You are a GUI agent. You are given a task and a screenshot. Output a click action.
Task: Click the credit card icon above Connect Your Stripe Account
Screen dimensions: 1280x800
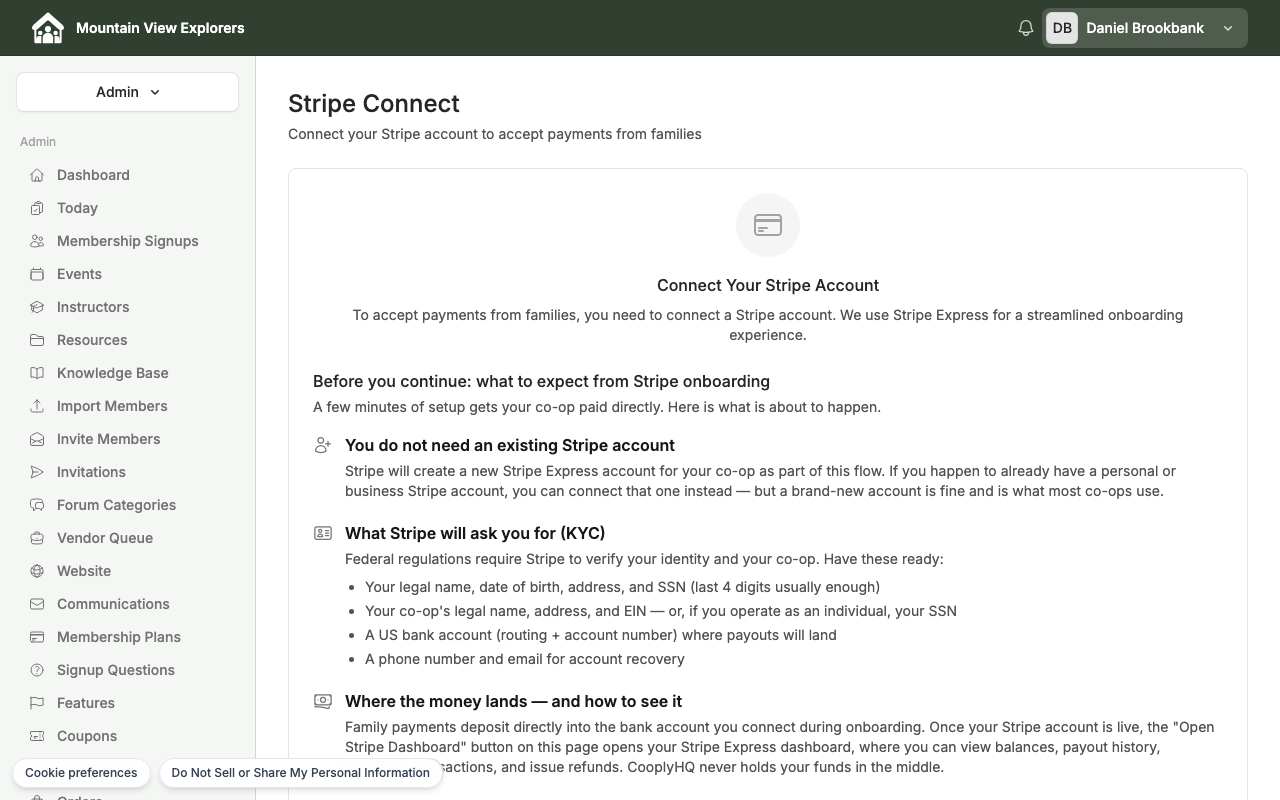click(x=768, y=225)
